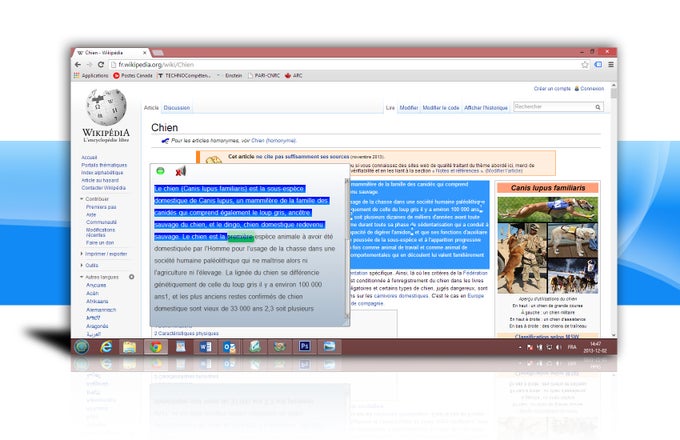
Task: Click the popup's vertical scrollbar
Action: pyautogui.click(x=347, y=247)
